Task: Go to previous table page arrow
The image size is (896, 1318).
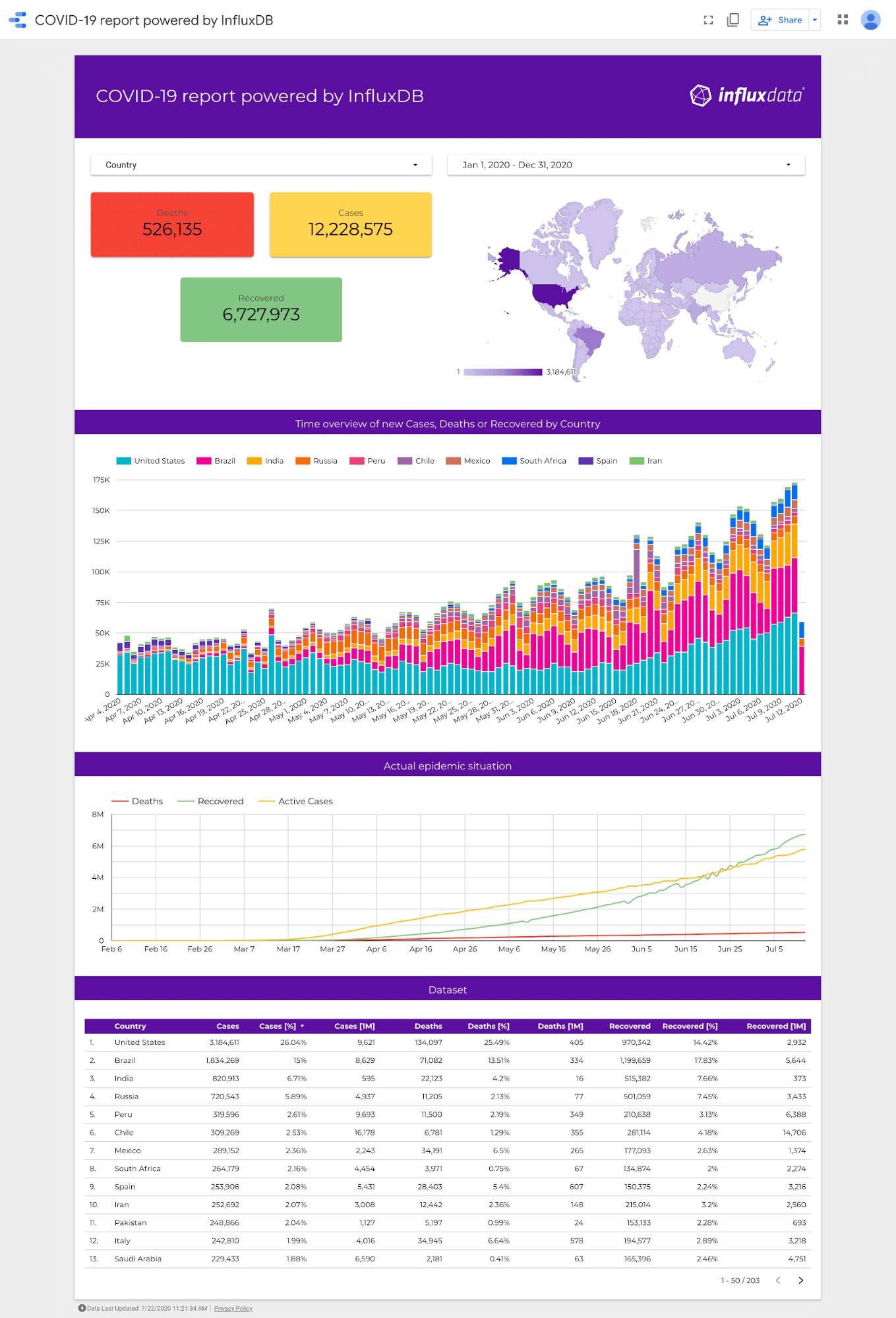Action: click(778, 1280)
